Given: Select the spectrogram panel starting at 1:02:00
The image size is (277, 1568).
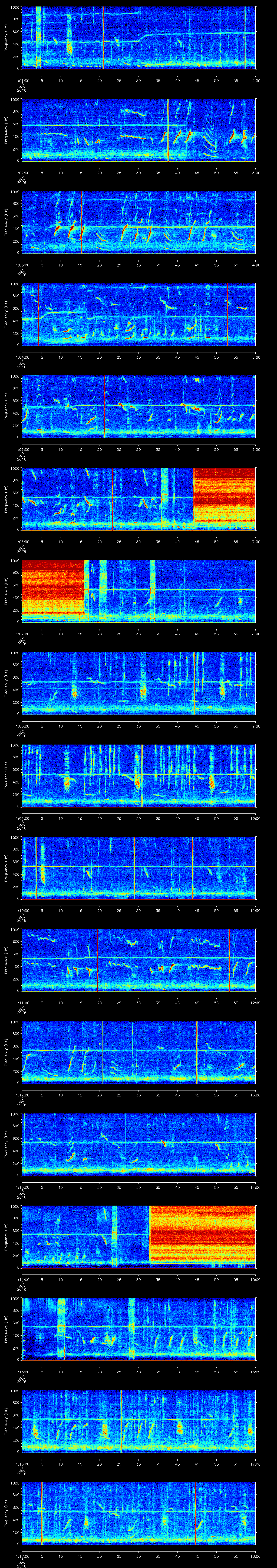Looking at the screenshot, I should (138, 130).
